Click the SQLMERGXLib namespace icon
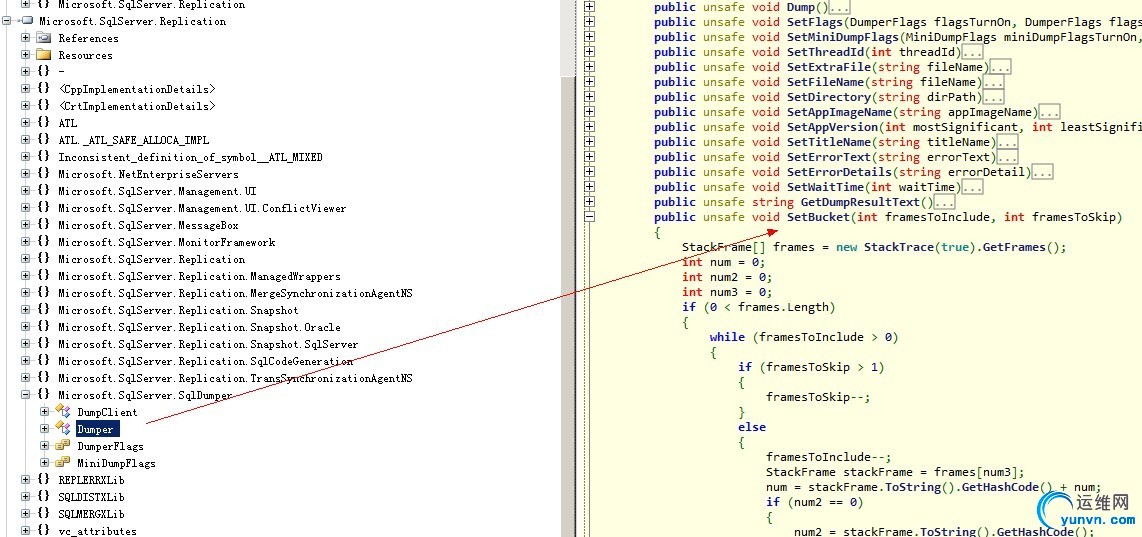The width and height of the screenshot is (1142, 537). [x=44, y=514]
